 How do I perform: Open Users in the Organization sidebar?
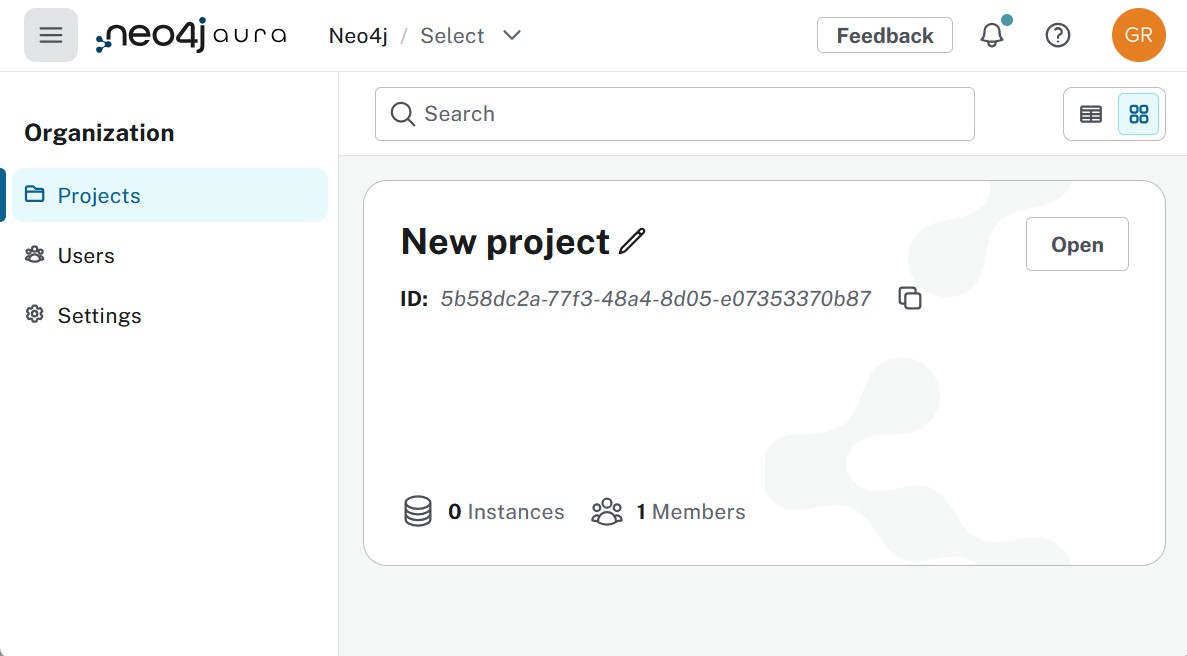click(x=86, y=256)
